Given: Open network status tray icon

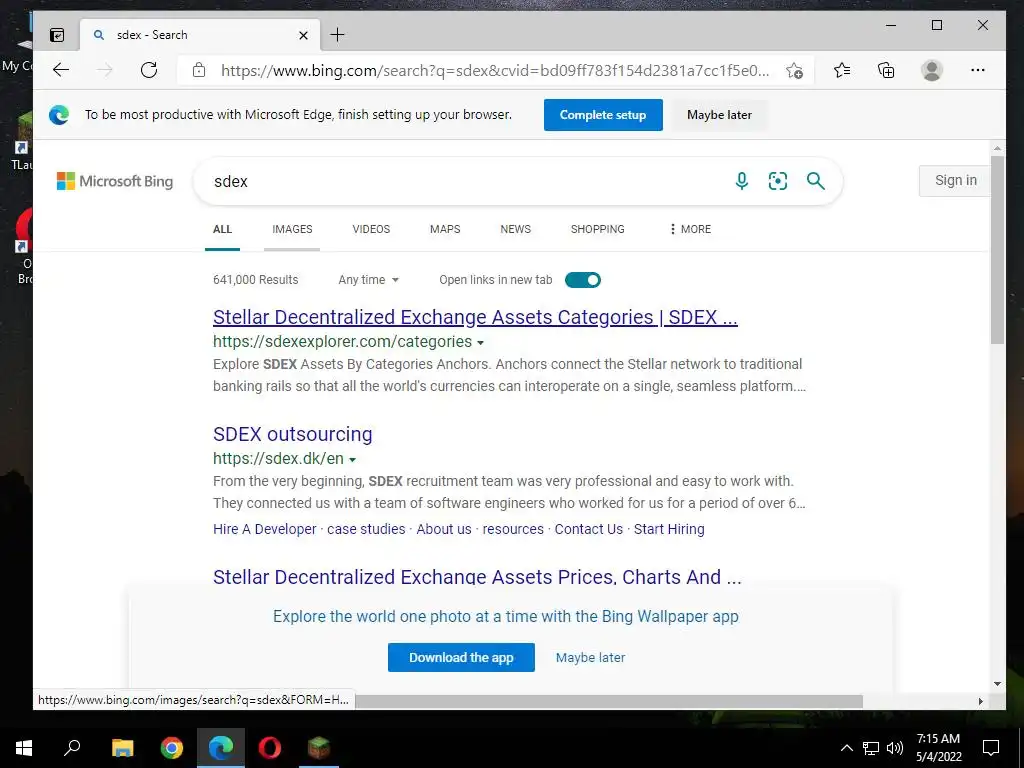Looking at the screenshot, I should click(871, 748).
